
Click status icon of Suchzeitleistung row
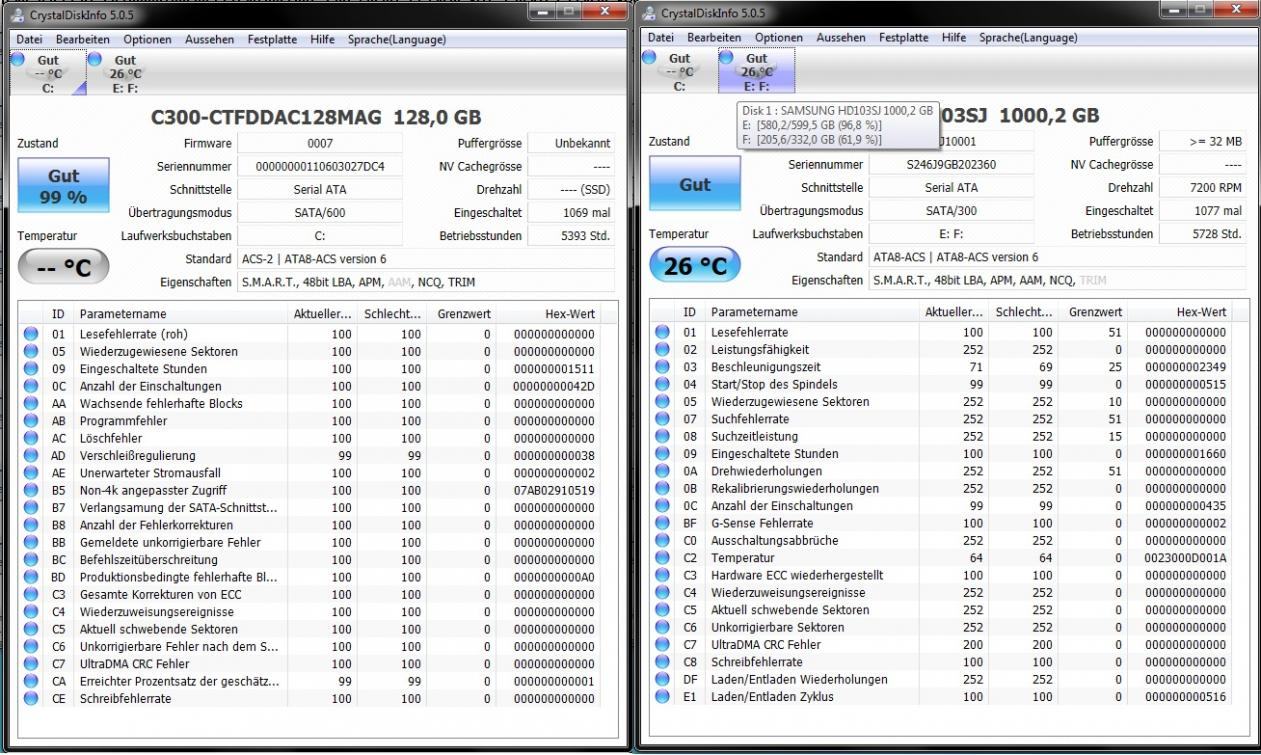coord(662,436)
